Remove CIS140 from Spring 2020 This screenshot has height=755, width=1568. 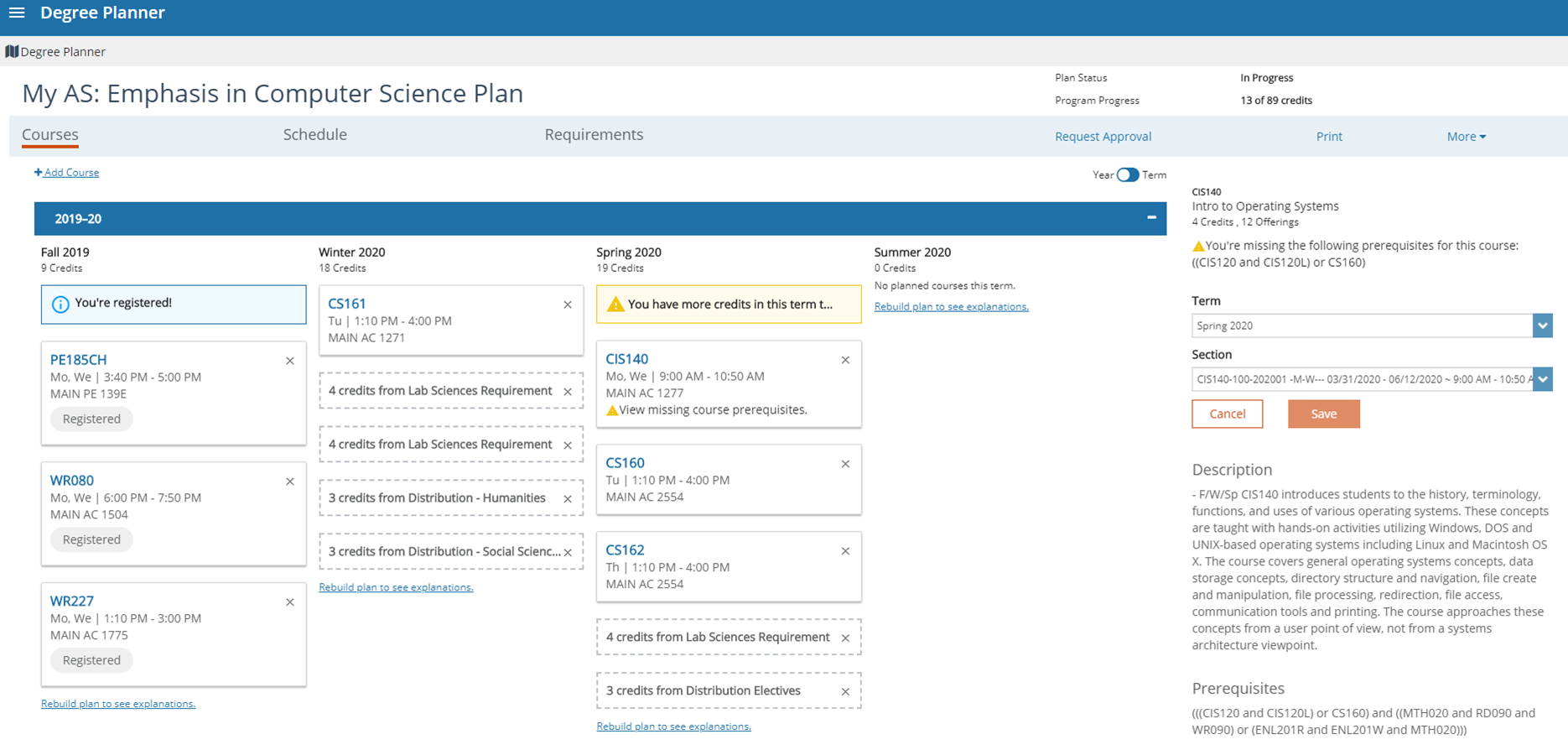pos(845,360)
